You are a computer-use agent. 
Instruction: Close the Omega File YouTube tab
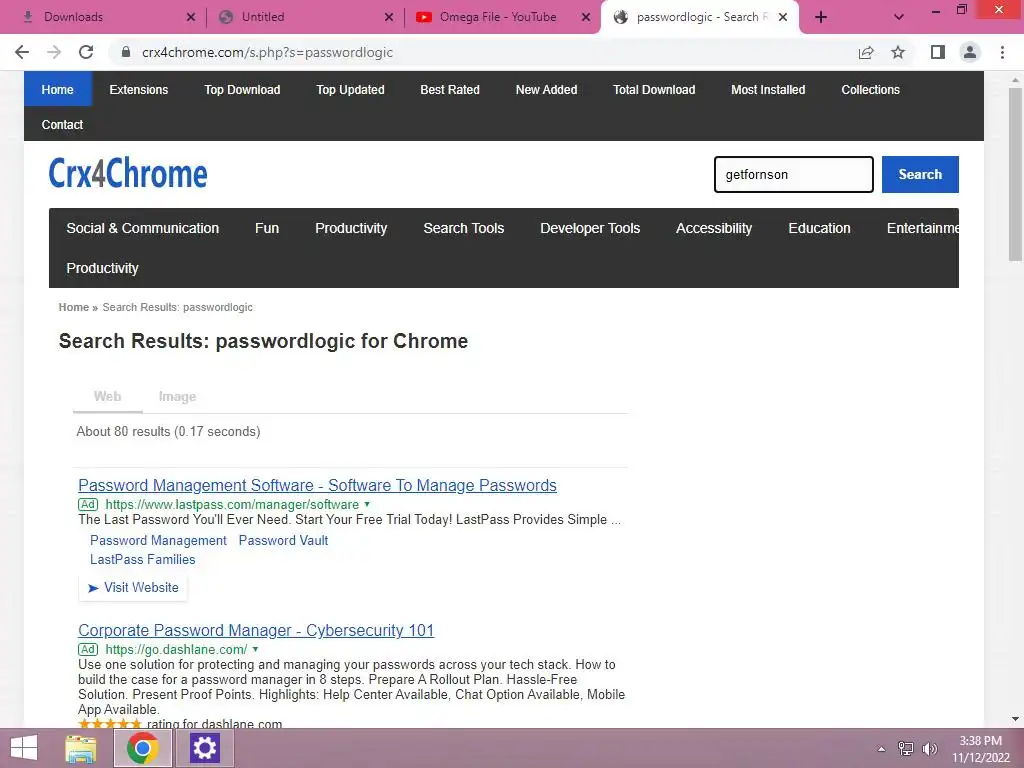point(586,17)
